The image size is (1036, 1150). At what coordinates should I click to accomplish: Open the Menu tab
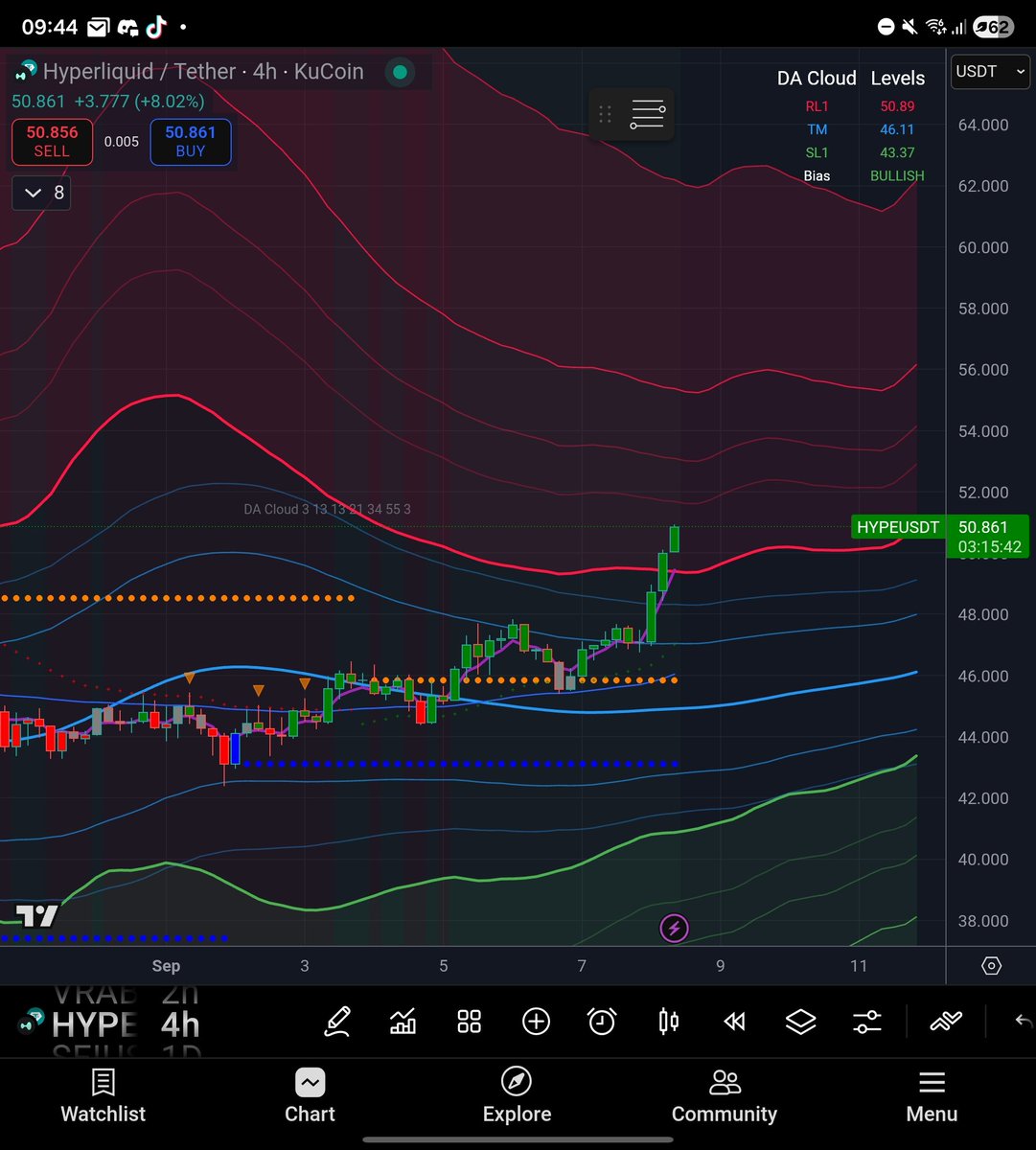coord(932,1096)
